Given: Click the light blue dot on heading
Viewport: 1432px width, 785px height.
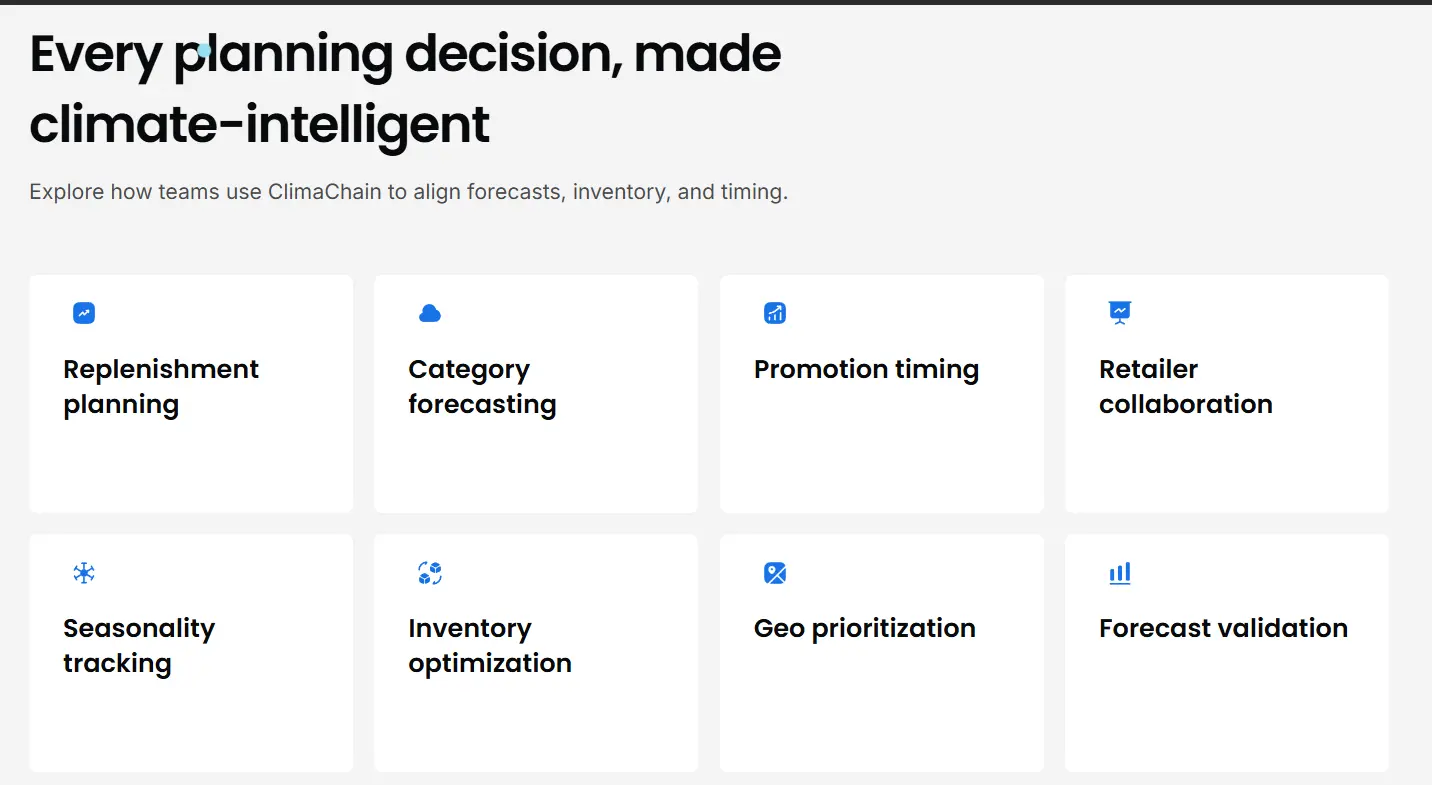Looking at the screenshot, I should (x=204, y=50).
